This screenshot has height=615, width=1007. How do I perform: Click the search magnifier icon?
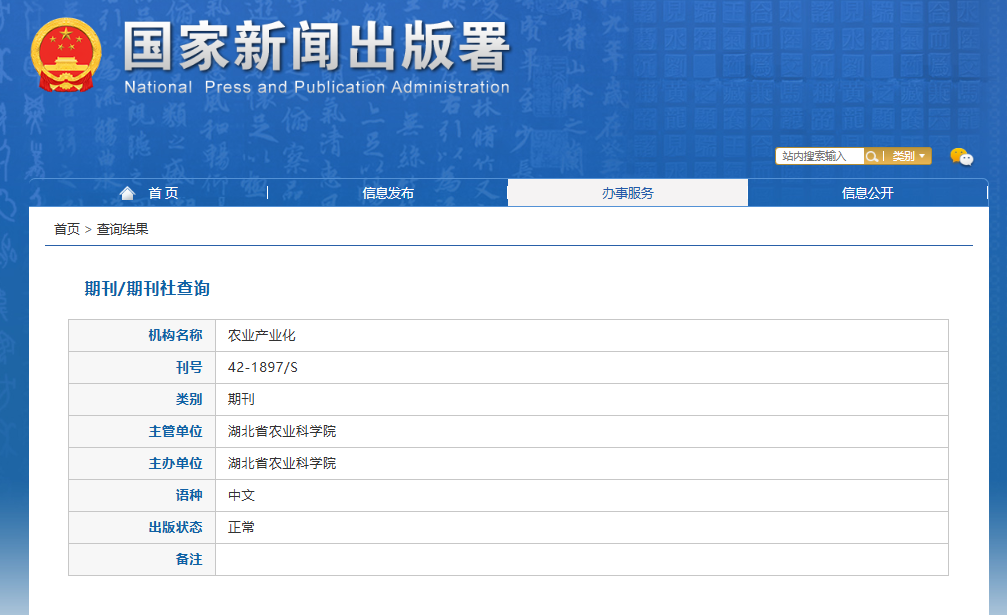(x=872, y=156)
